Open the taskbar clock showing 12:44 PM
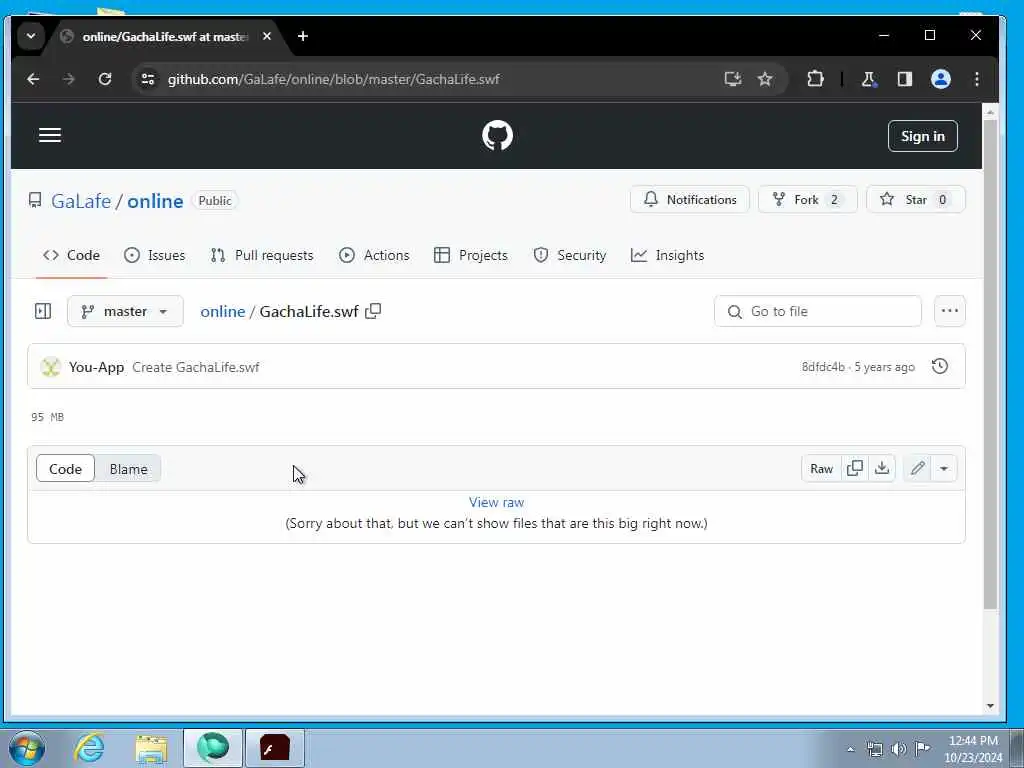The image size is (1024, 768). pyautogui.click(x=973, y=748)
